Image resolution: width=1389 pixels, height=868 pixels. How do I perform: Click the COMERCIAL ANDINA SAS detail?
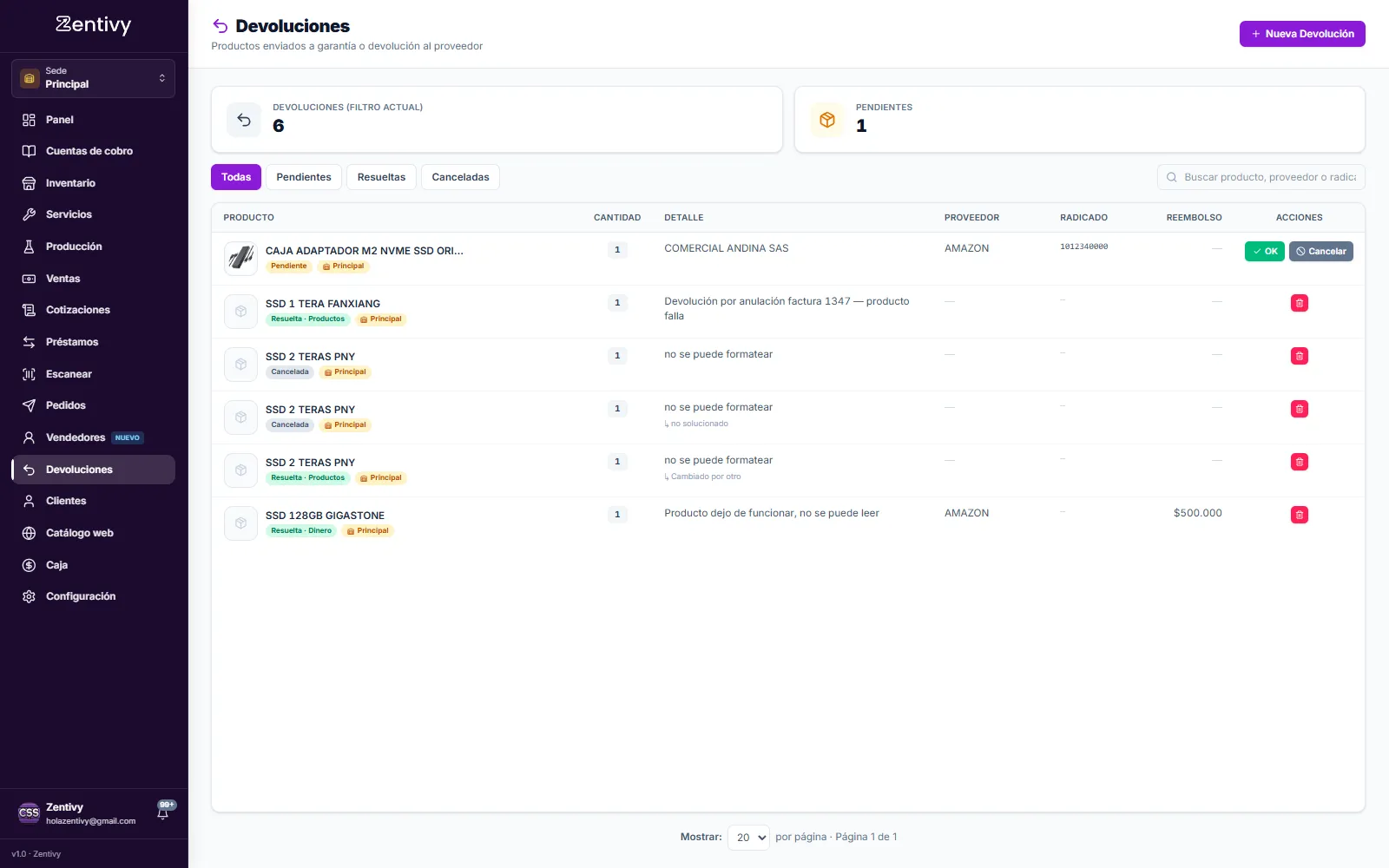(x=727, y=248)
